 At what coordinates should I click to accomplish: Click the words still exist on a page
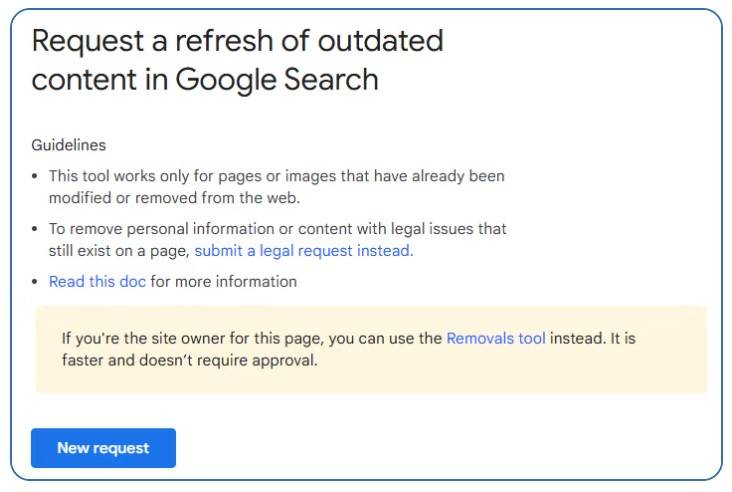[x=119, y=251]
